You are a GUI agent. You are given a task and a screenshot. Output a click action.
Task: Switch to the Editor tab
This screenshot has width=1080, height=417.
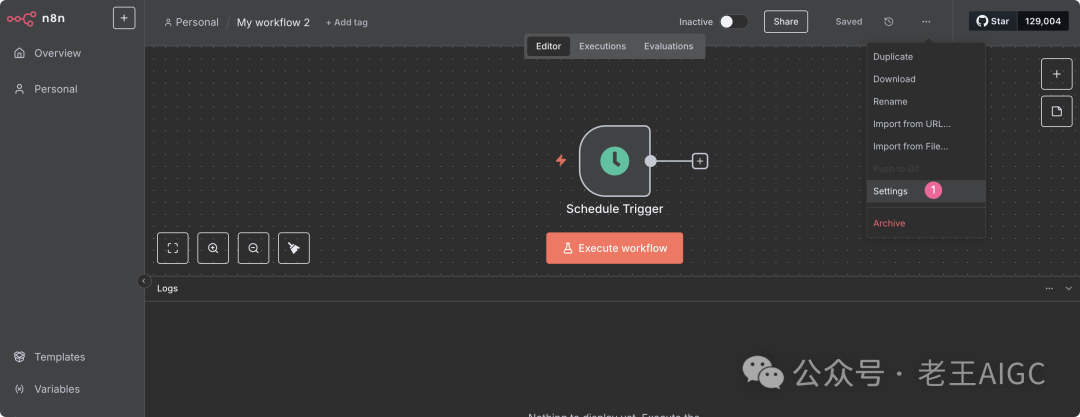point(548,46)
